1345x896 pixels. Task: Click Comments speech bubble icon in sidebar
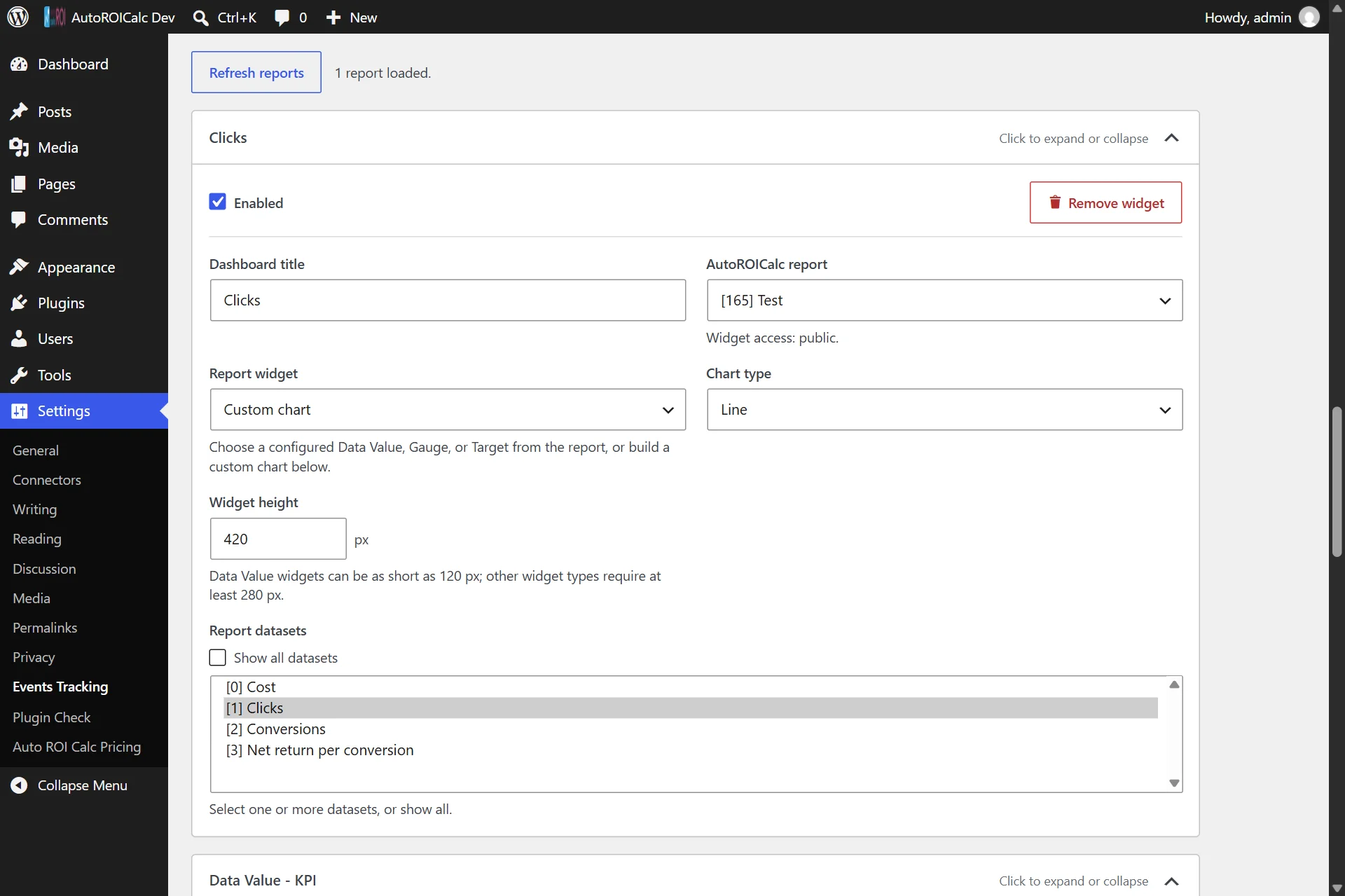click(19, 220)
